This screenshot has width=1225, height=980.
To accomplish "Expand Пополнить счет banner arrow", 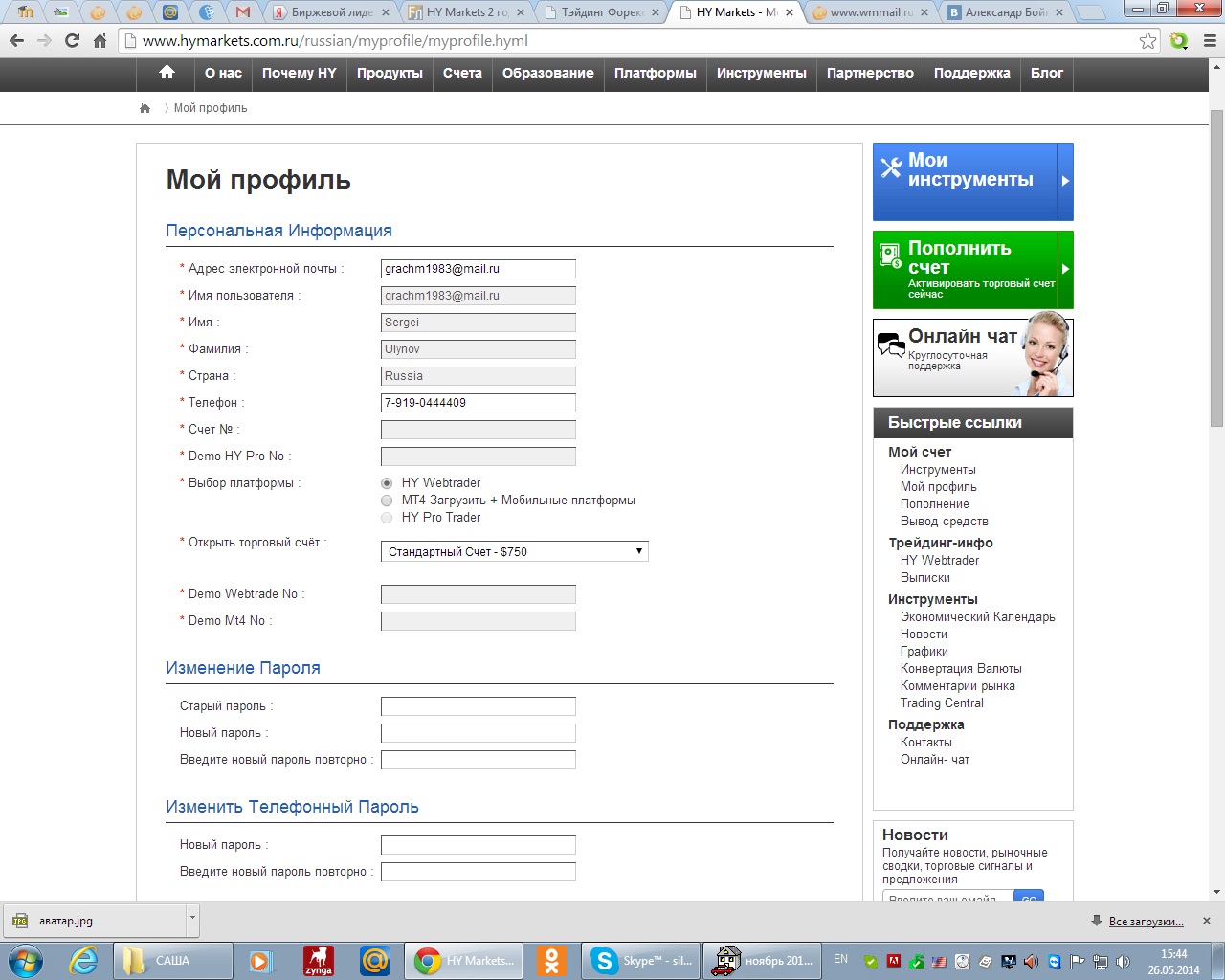I will click(1065, 269).
